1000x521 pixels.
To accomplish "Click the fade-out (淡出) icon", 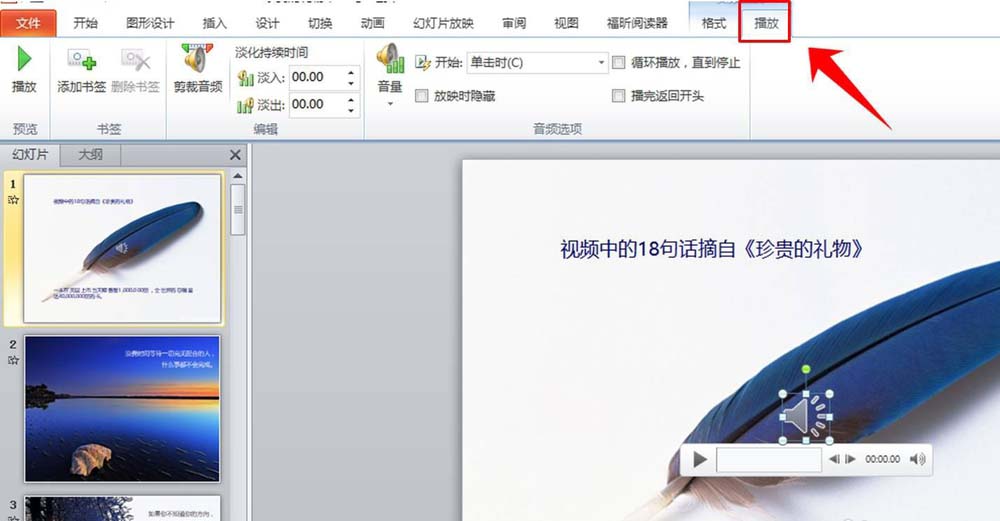I will (x=245, y=105).
